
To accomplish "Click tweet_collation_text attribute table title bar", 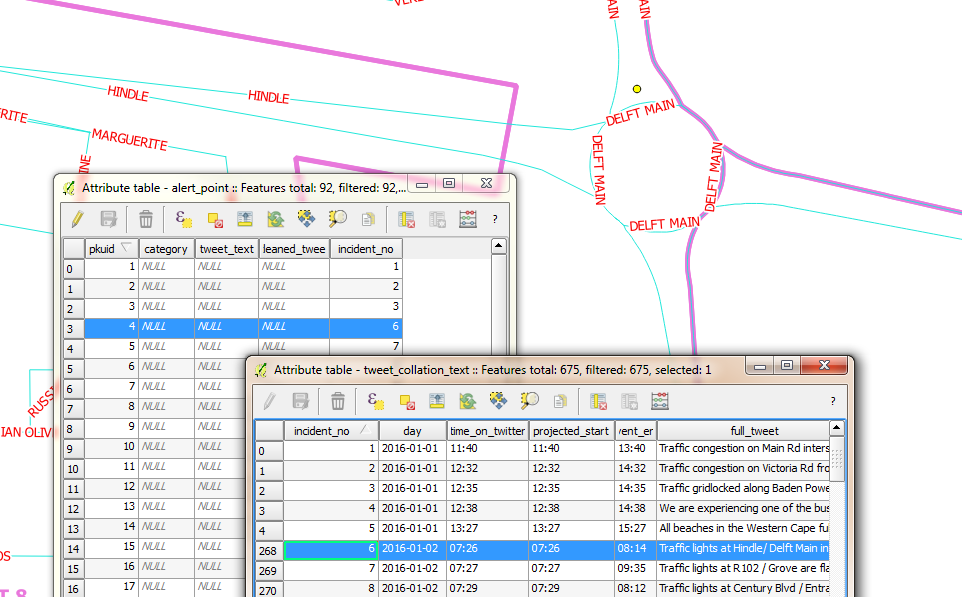I will [x=491, y=370].
